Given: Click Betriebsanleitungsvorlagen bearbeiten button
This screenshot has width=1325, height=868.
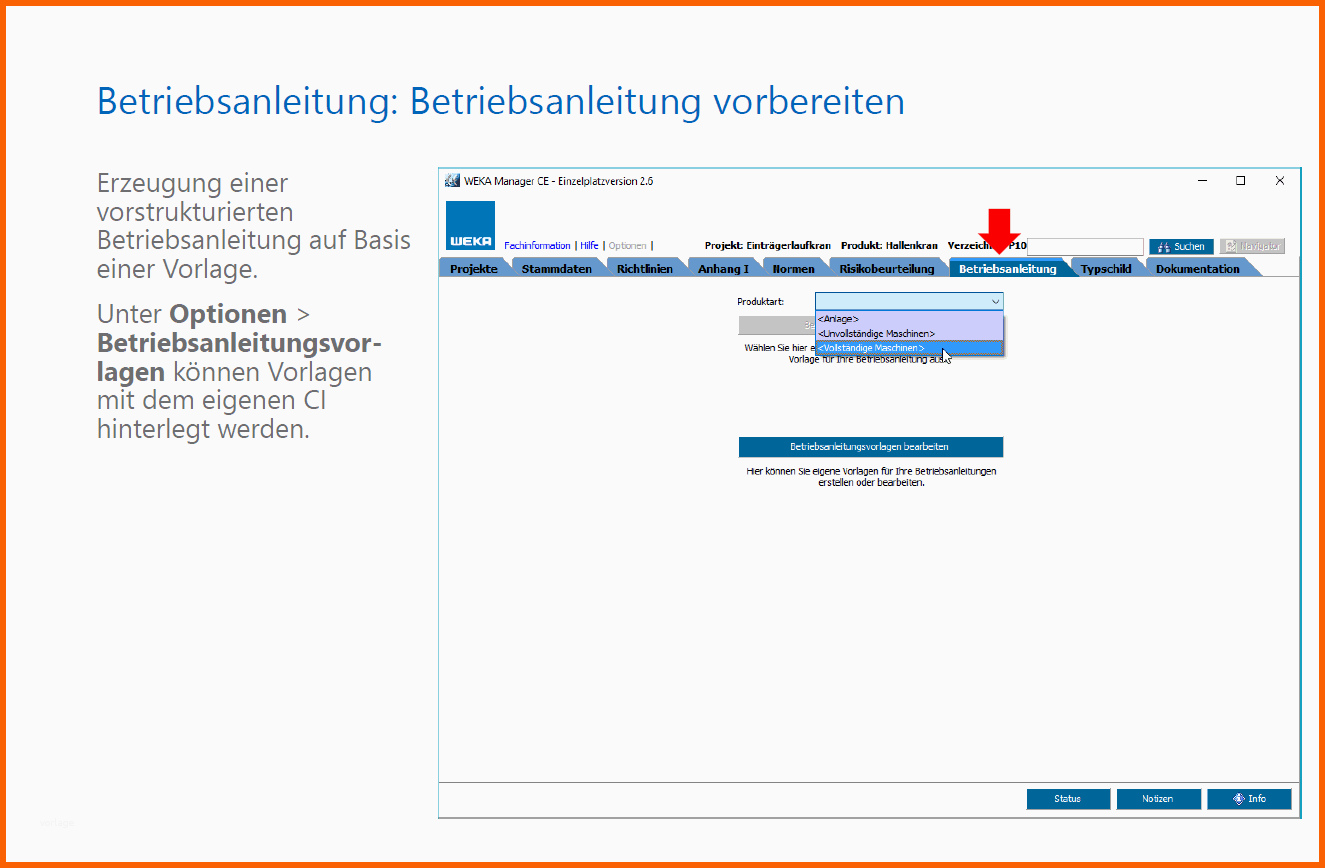Looking at the screenshot, I should click(x=870, y=447).
